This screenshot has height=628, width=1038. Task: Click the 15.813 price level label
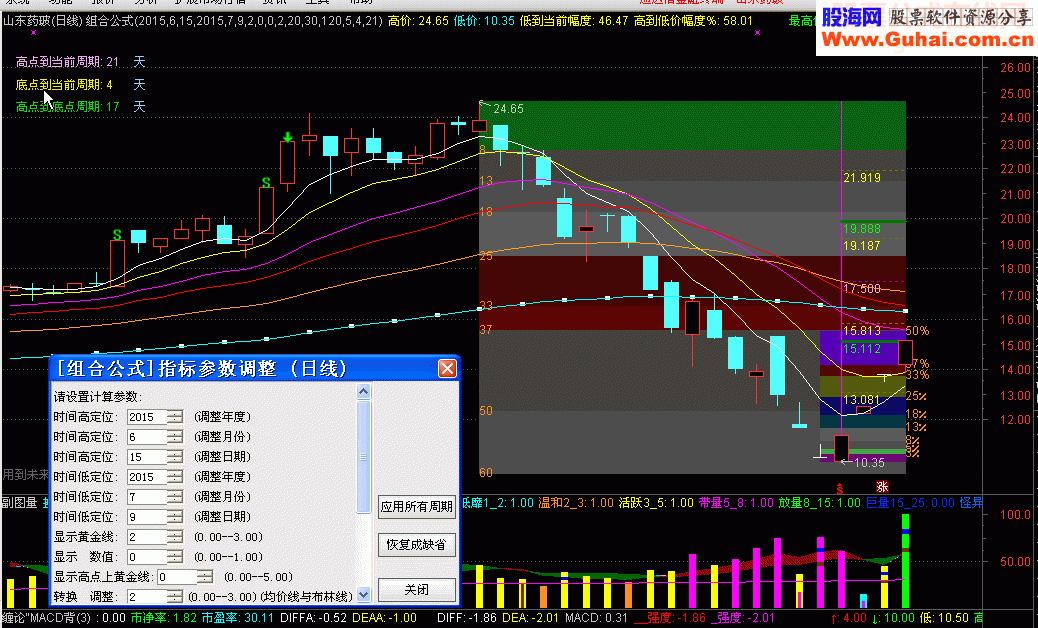(862, 330)
